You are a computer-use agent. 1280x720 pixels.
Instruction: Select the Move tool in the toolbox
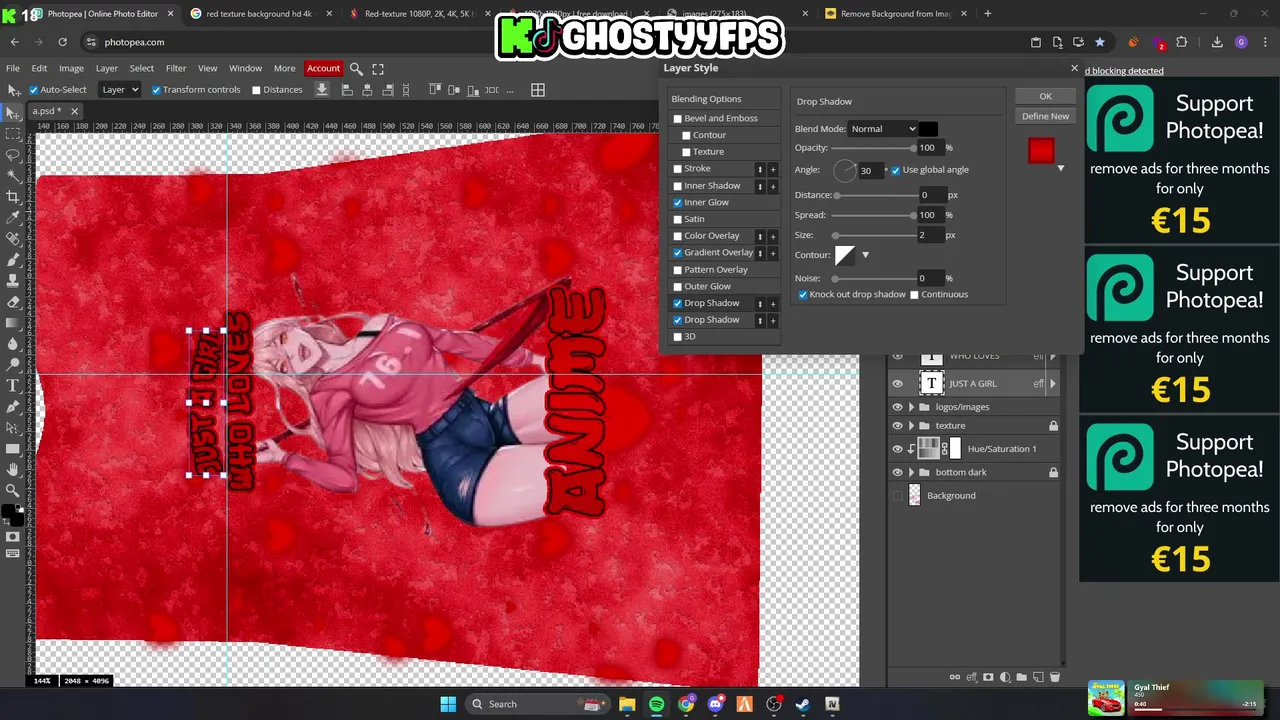pos(13,111)
